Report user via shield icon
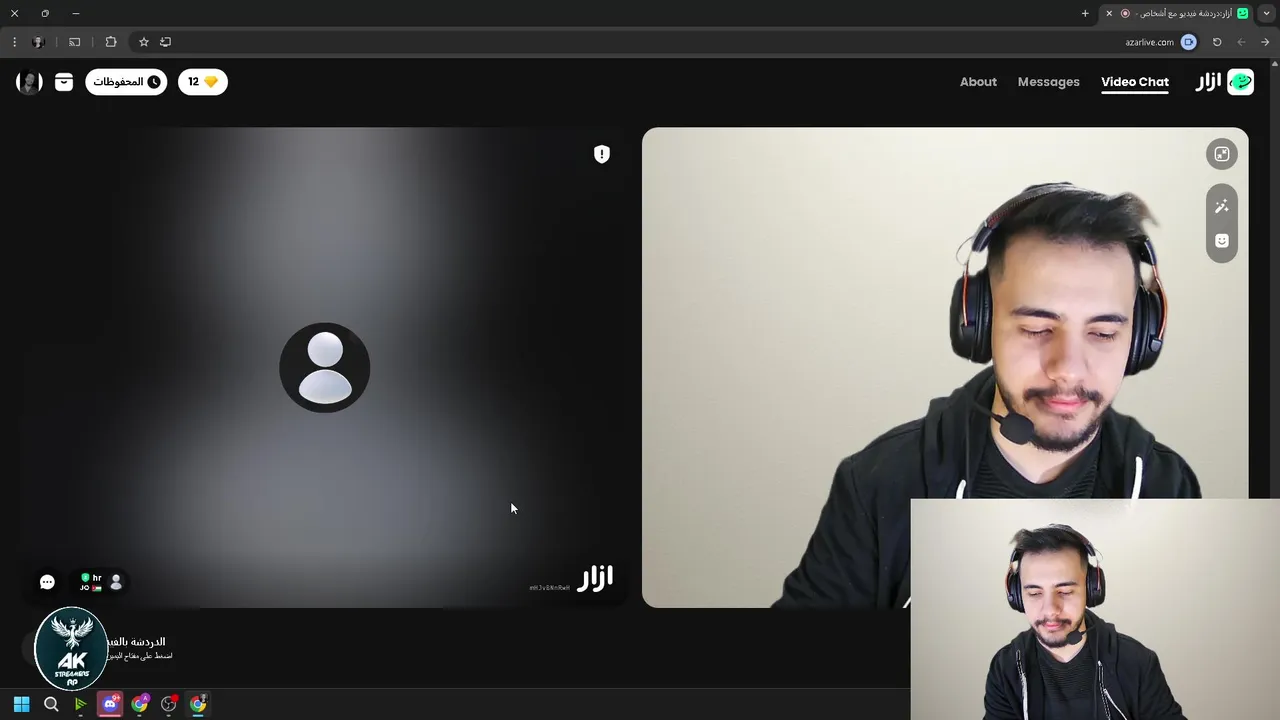The width and height of the screenshot is (1280, 720). coord(601,154)
